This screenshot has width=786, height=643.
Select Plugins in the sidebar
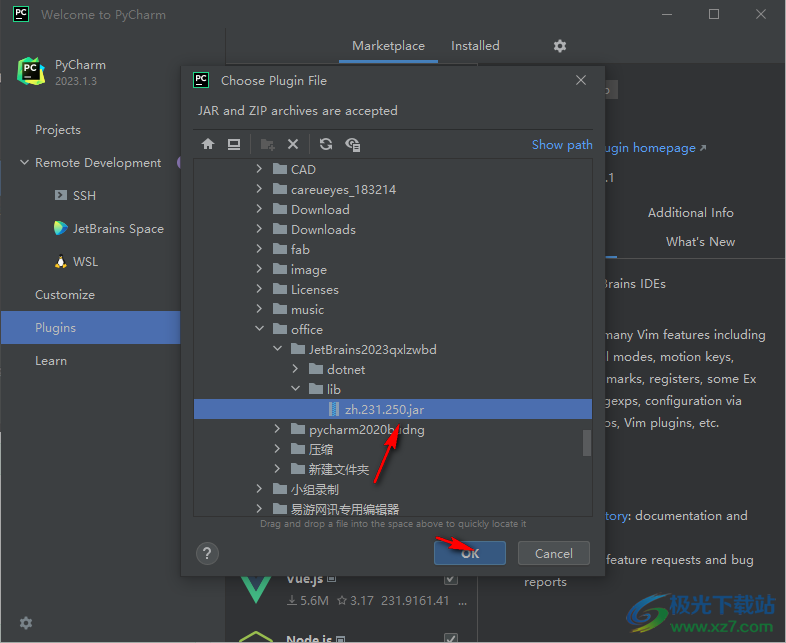coord(90,327)
